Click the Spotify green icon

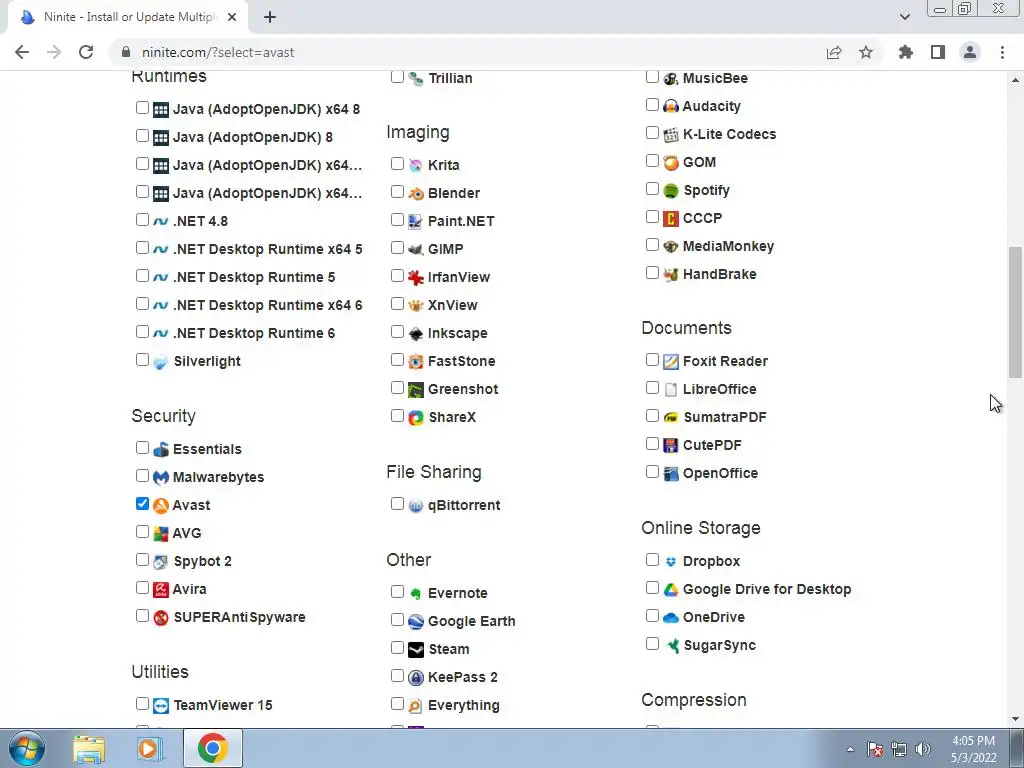click(x=671, y=191)
